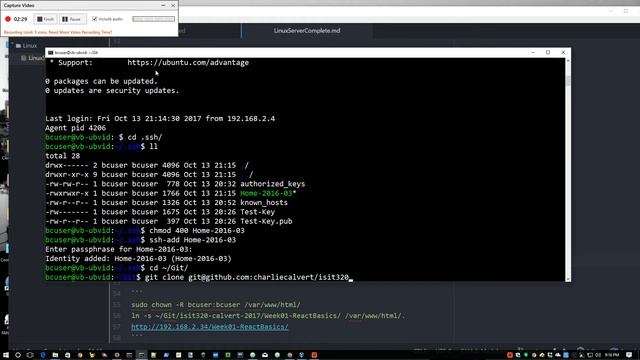Viewport: 640px width, 360px height.
Task: Click the 'sudo chown -R bcuser:bcuser' line in editor
Action: pyautogui.click(x=216, y=304)
